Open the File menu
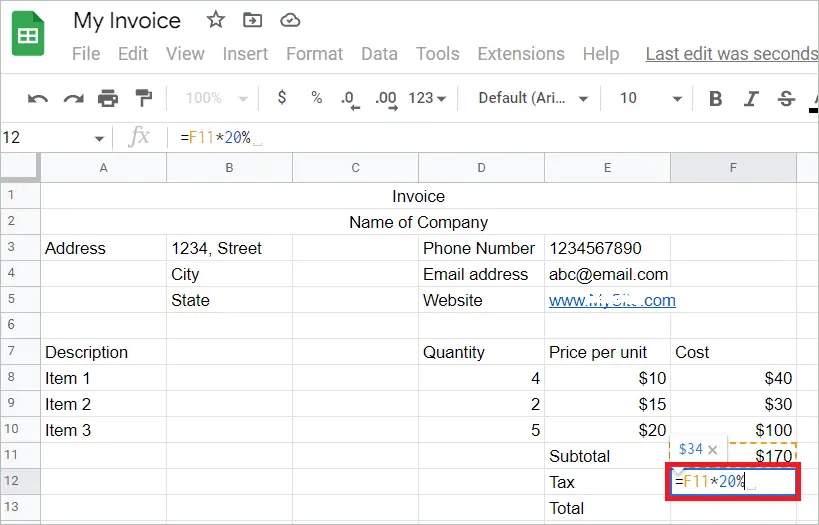Image resolution: width=819 pixels, height=525 pixels. click(86, 54)
